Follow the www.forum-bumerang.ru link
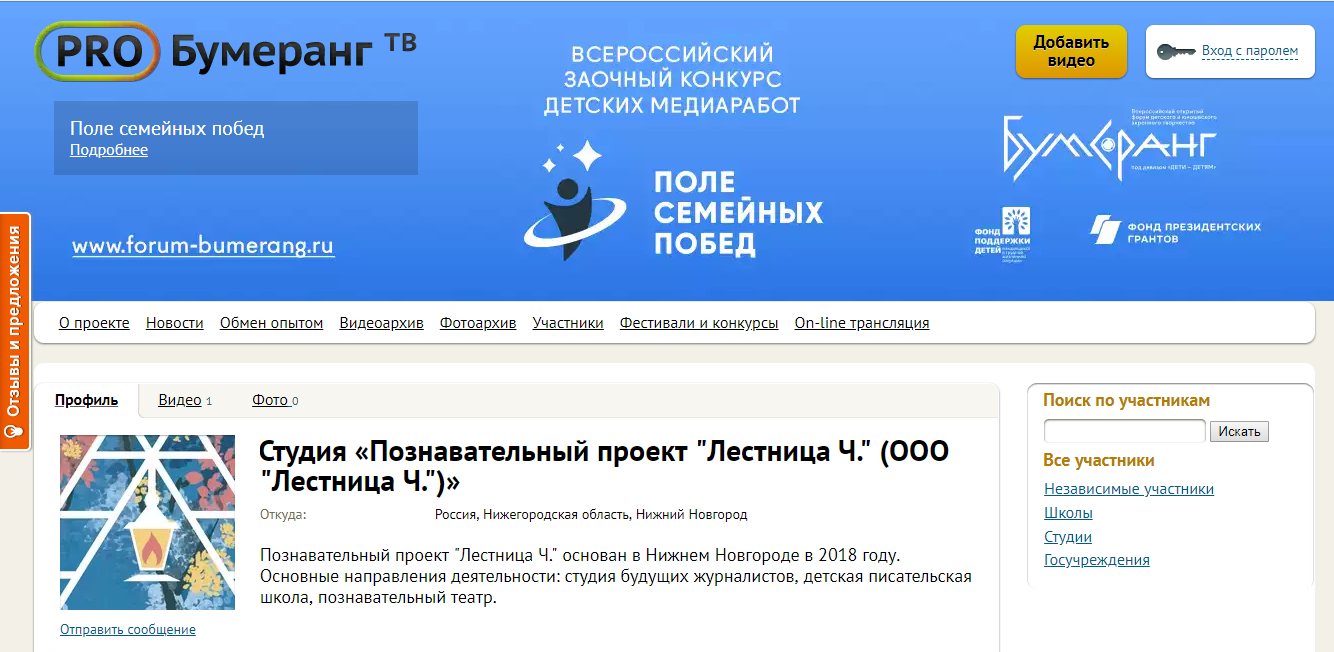This screenshot has height=652, width=1334. click(203, 245)
